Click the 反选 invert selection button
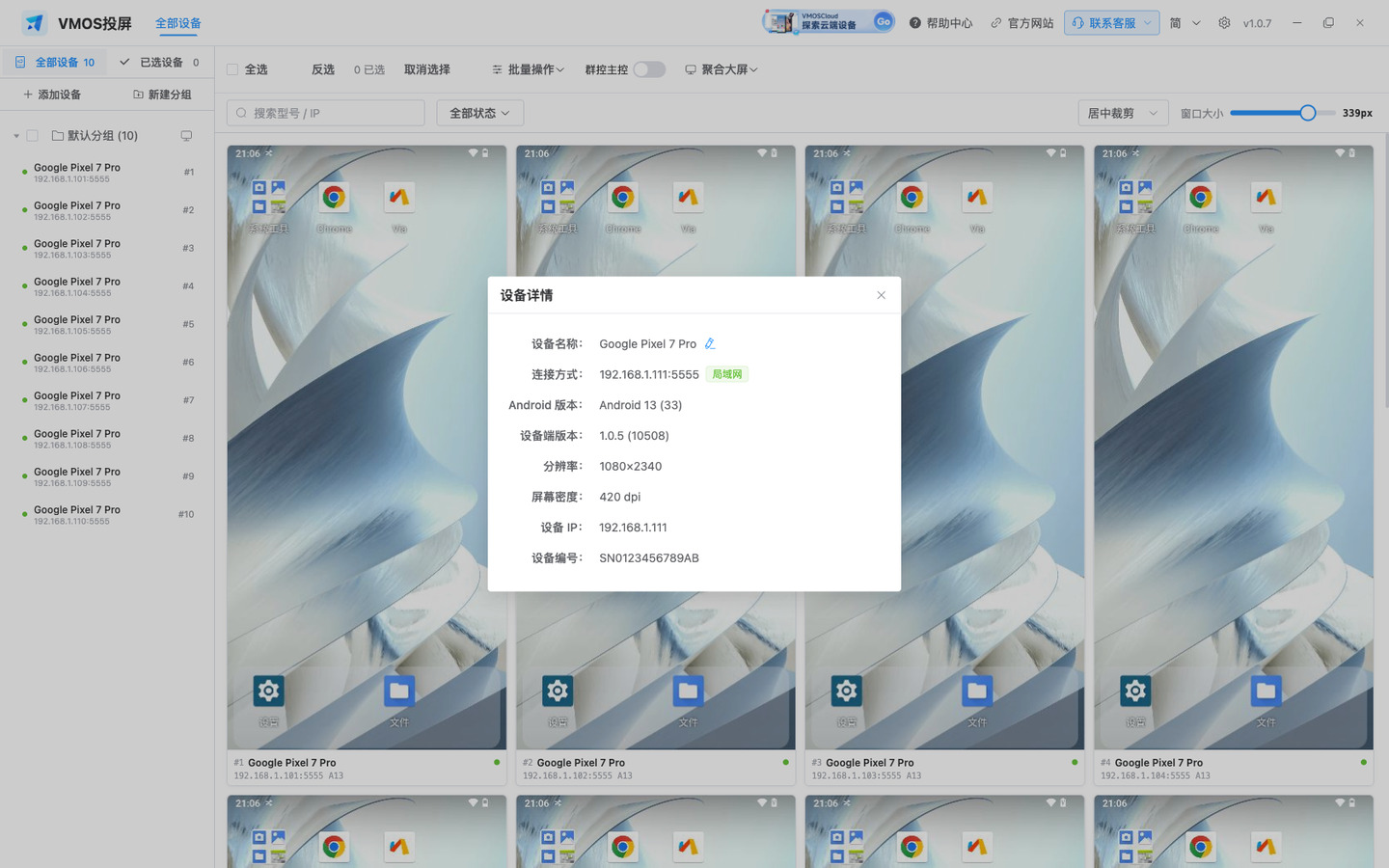This screenshot has height=868, width=1389. tap(323, 69)
